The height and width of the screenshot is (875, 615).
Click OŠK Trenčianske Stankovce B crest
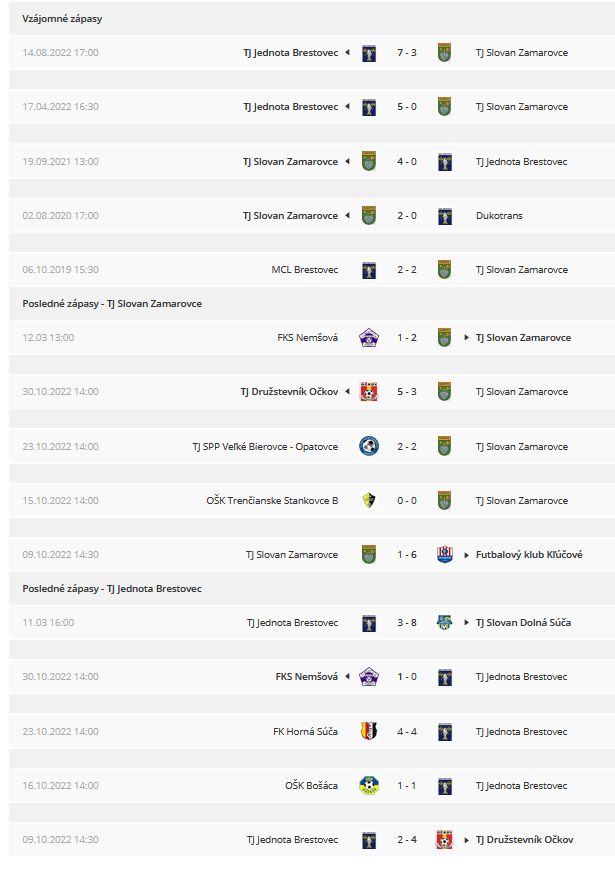pos(368,501)
